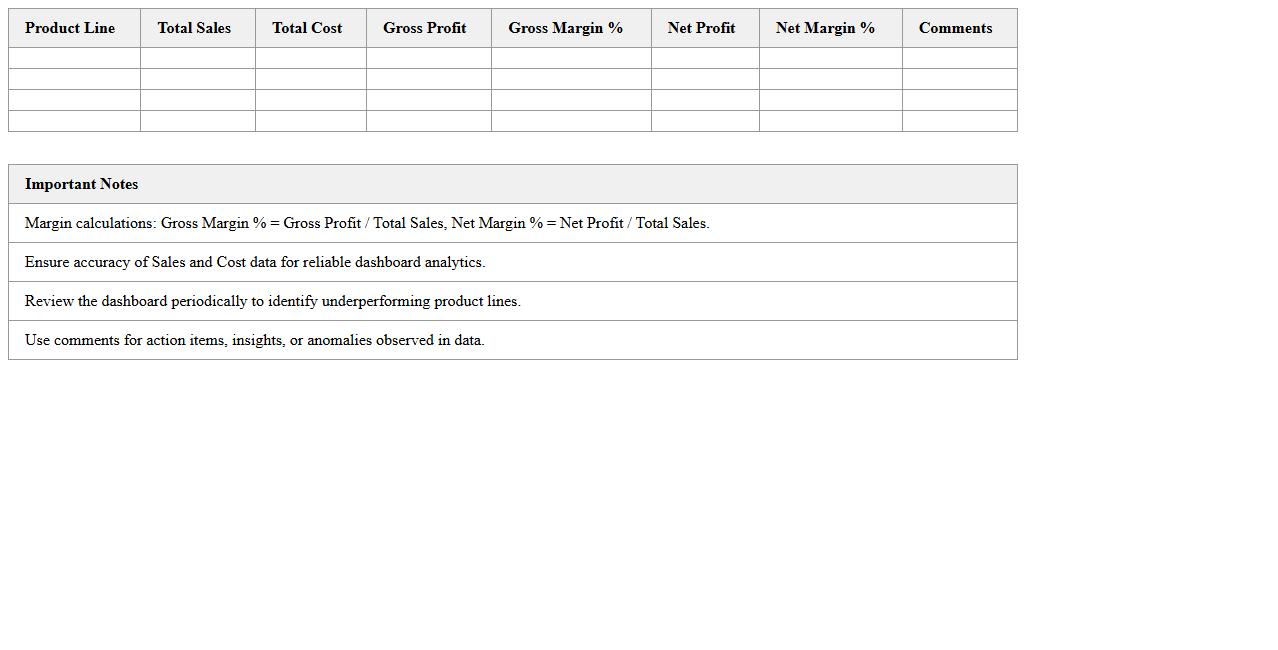Select the Net Profit column header
1278x650 pixels.
(701, 28)
